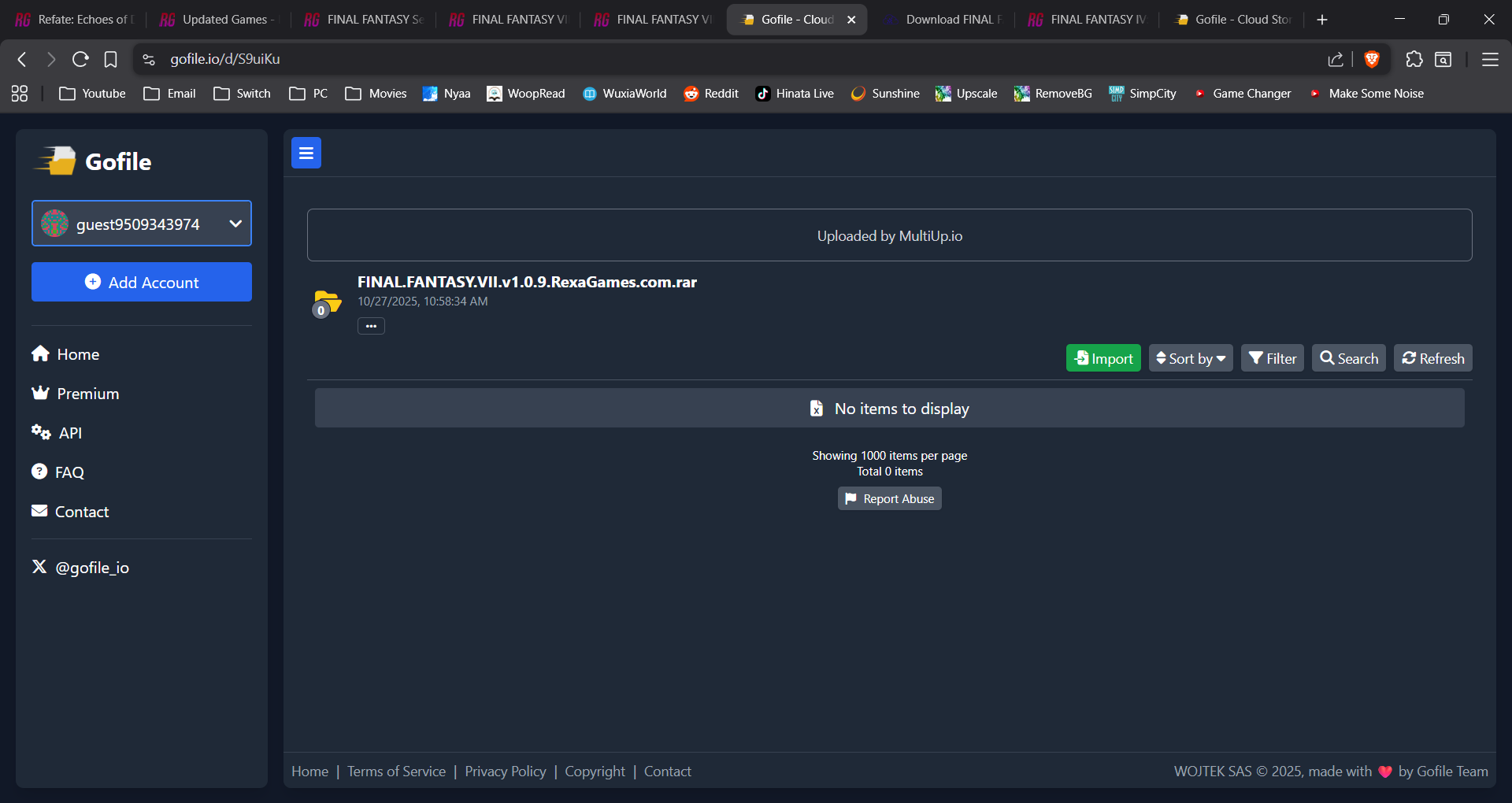Switch to the Updated Games tab
Screen dimensions: 1512x803
[217, 20]
